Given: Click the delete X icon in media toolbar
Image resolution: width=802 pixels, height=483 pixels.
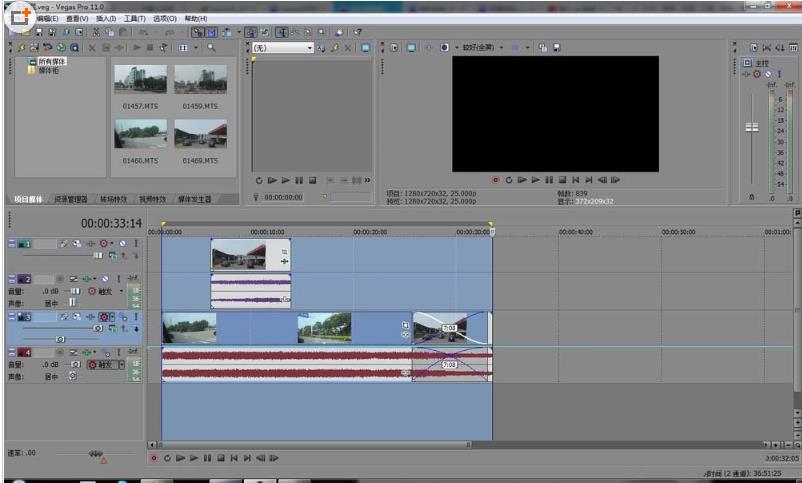Looking at the screenshot, I should 92,47.
